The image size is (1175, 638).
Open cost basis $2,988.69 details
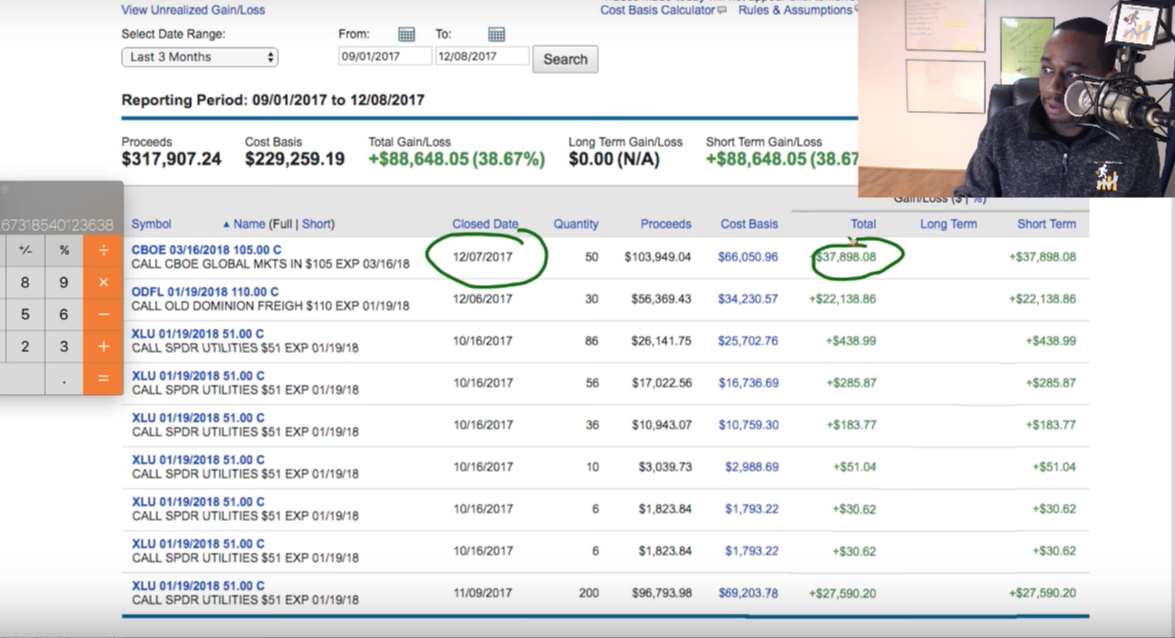(x=752, y=467)
